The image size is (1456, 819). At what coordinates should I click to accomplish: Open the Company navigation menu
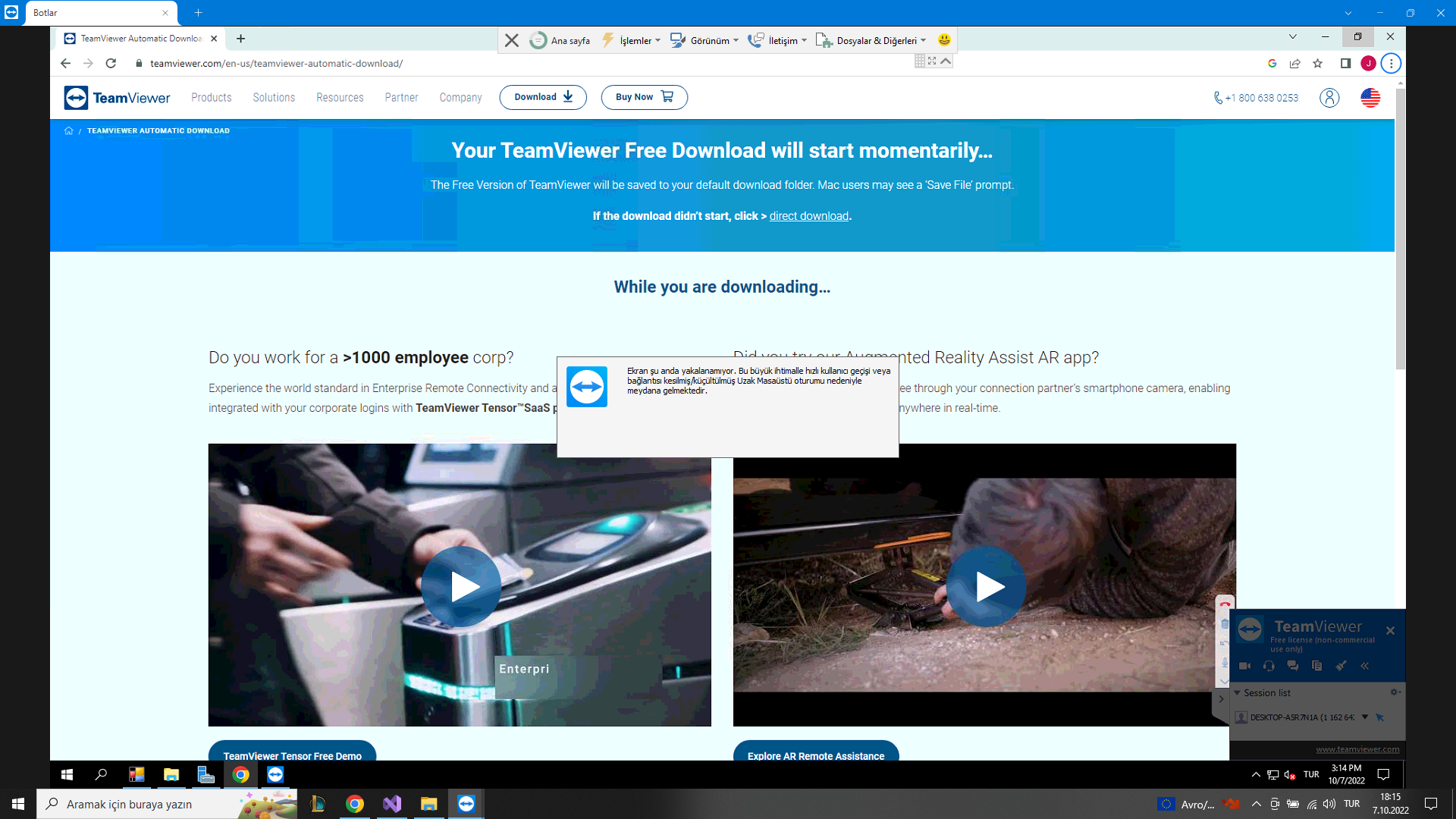tap(460, 98)
